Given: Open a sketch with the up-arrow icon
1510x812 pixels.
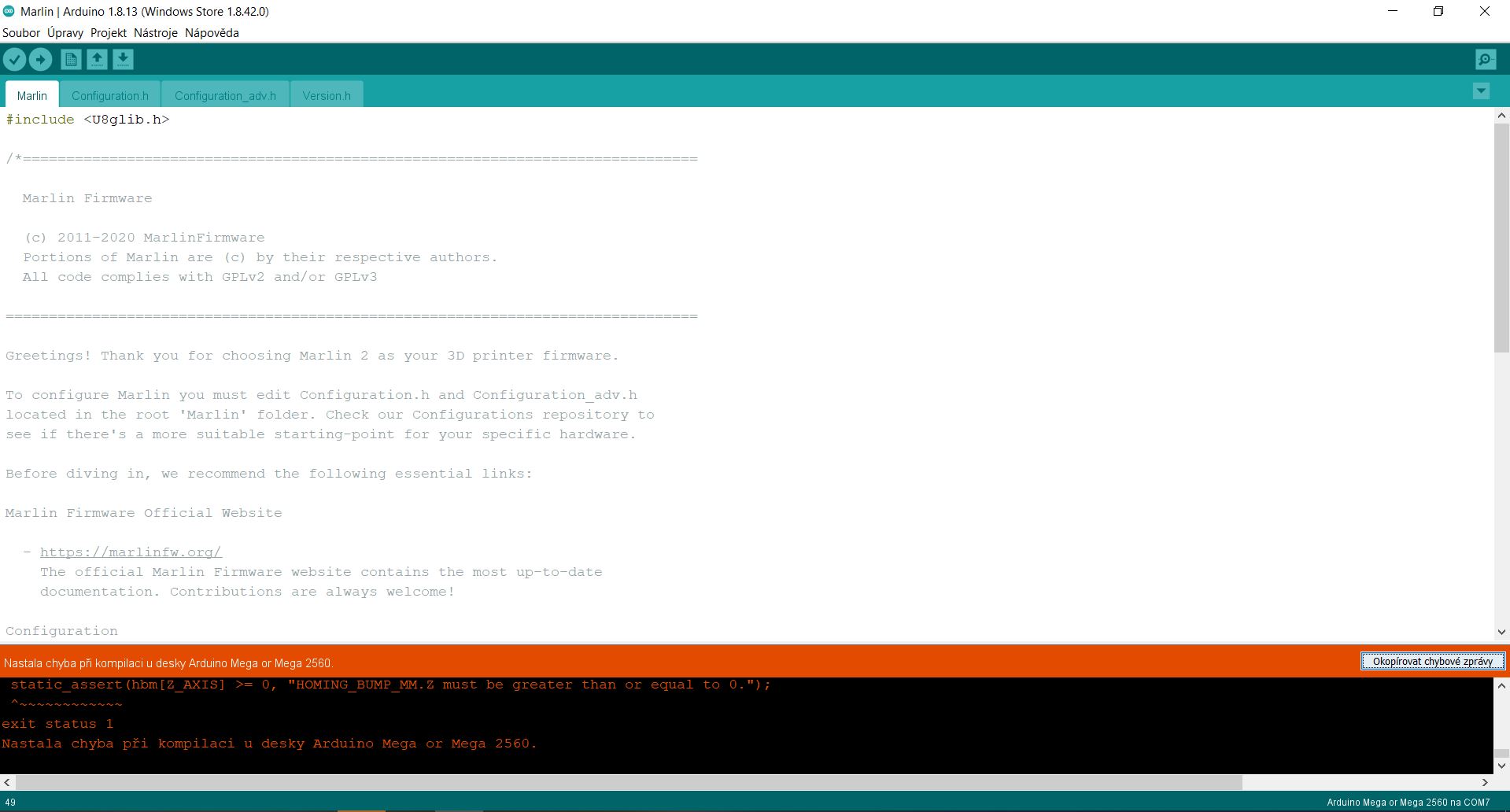Looking at the screenshot, I should (x=97, y=60).
